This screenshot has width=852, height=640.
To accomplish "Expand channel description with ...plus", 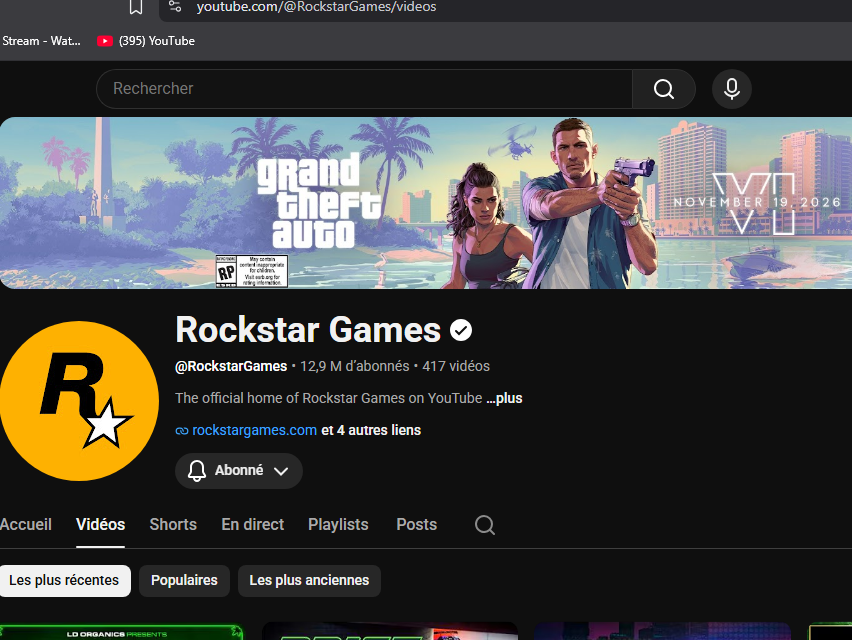I will pos(504,398).
